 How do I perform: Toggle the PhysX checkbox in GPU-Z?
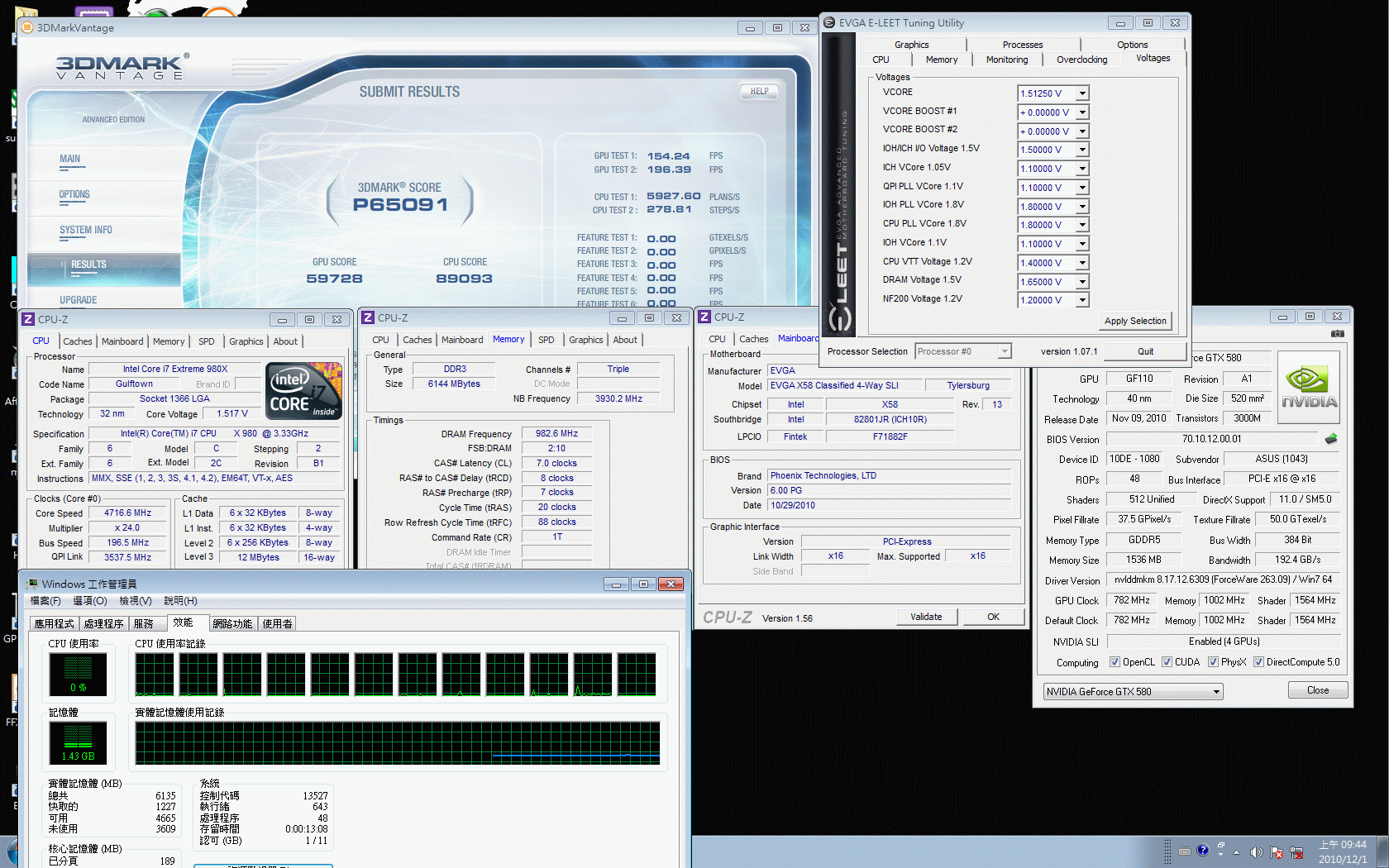point(1214,661)
